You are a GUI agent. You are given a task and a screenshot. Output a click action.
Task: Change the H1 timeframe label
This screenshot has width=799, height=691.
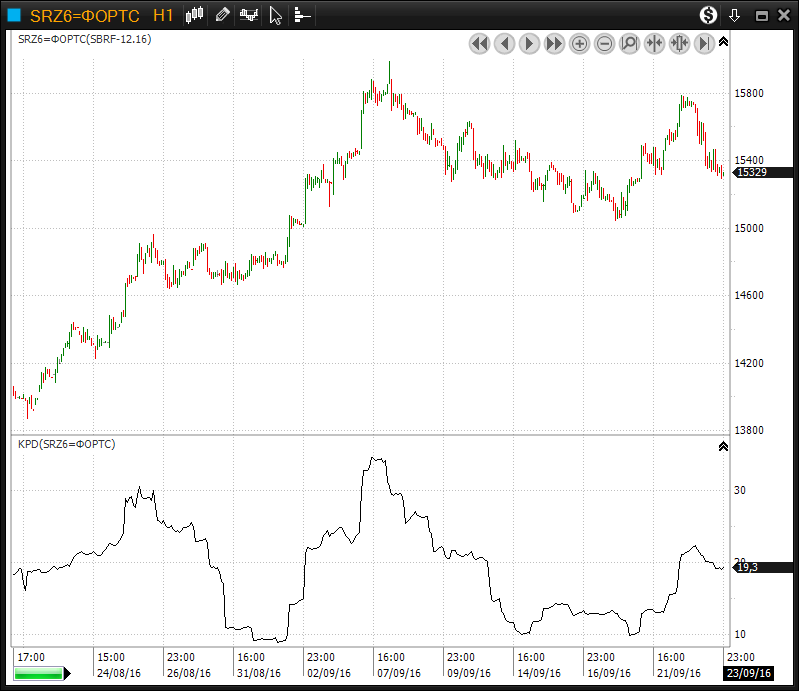click(x=164, y=15)
